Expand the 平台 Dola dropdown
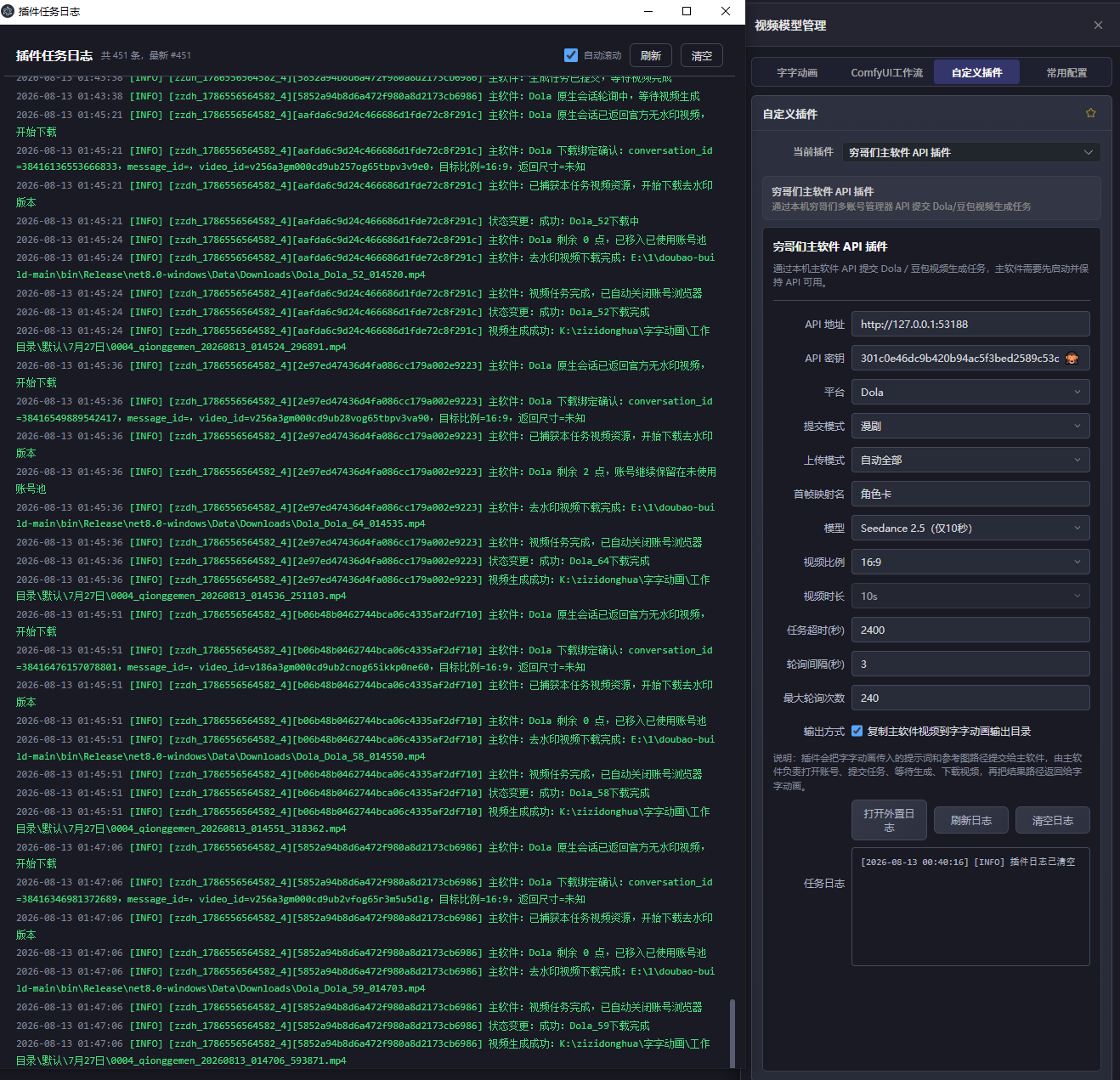This screenshot has width=1120, height=1080. click(970, 392)
